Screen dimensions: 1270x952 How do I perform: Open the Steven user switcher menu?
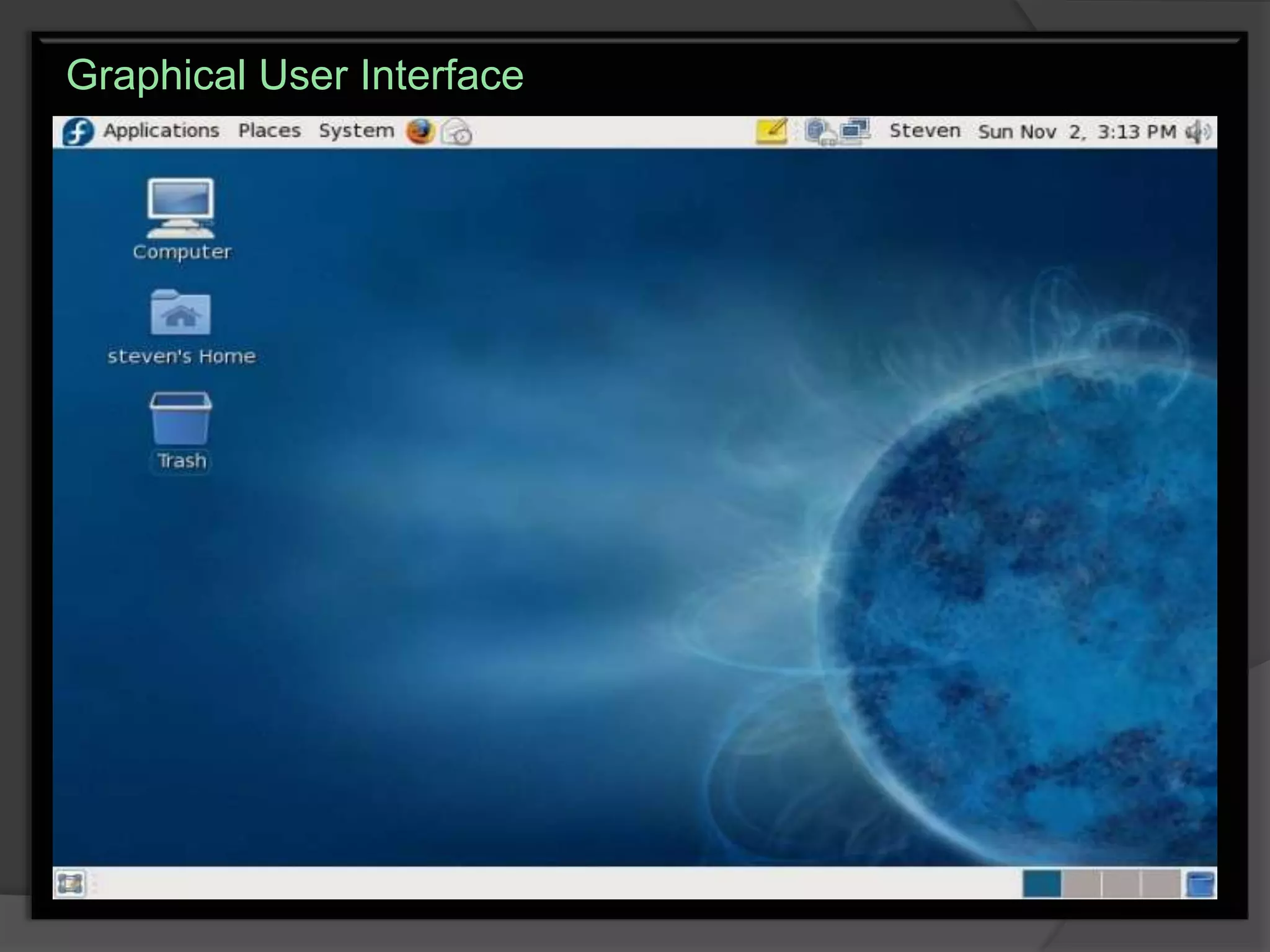(x=925, y=131)
